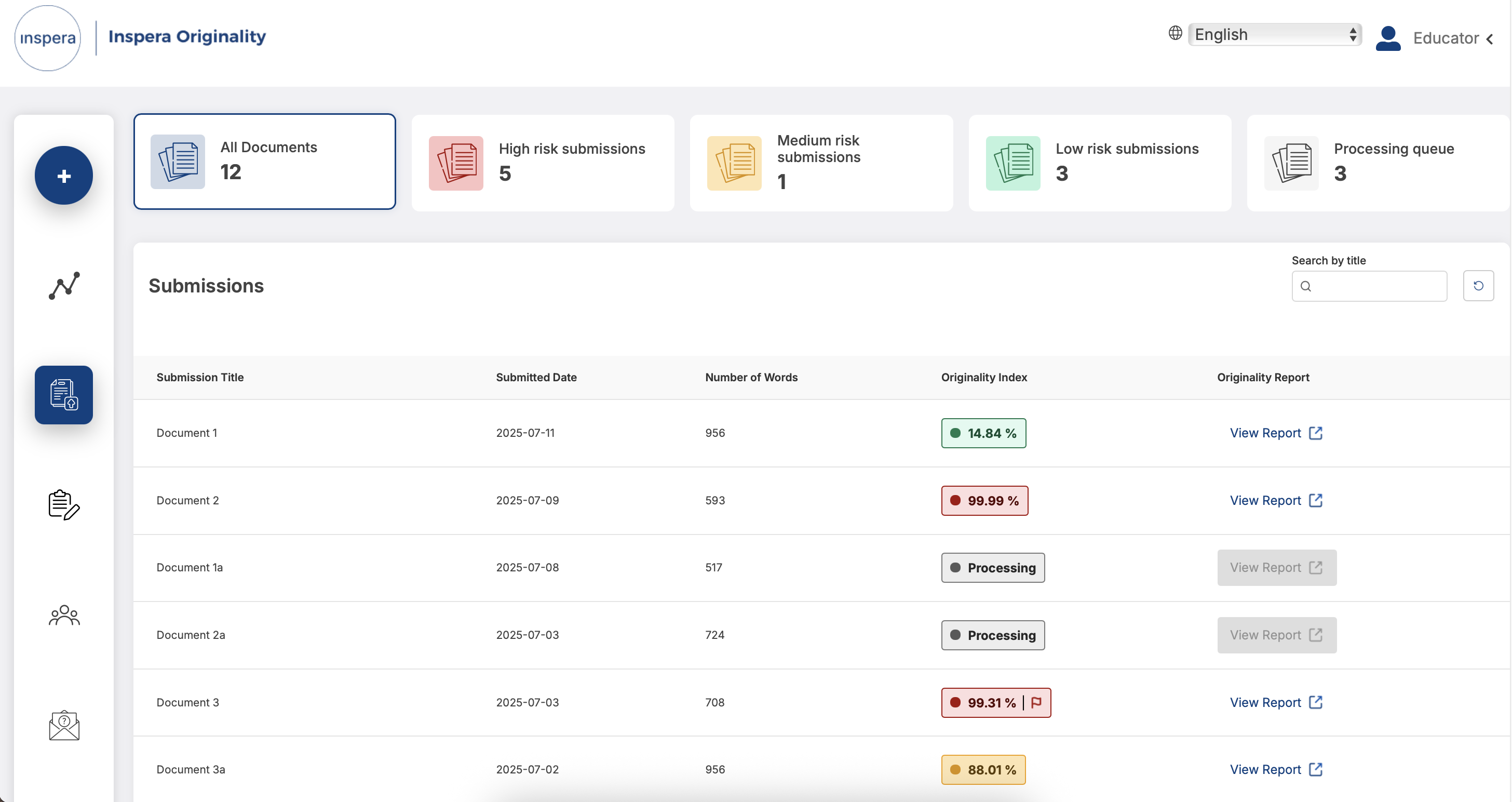Click the blue plus add button

63,176
